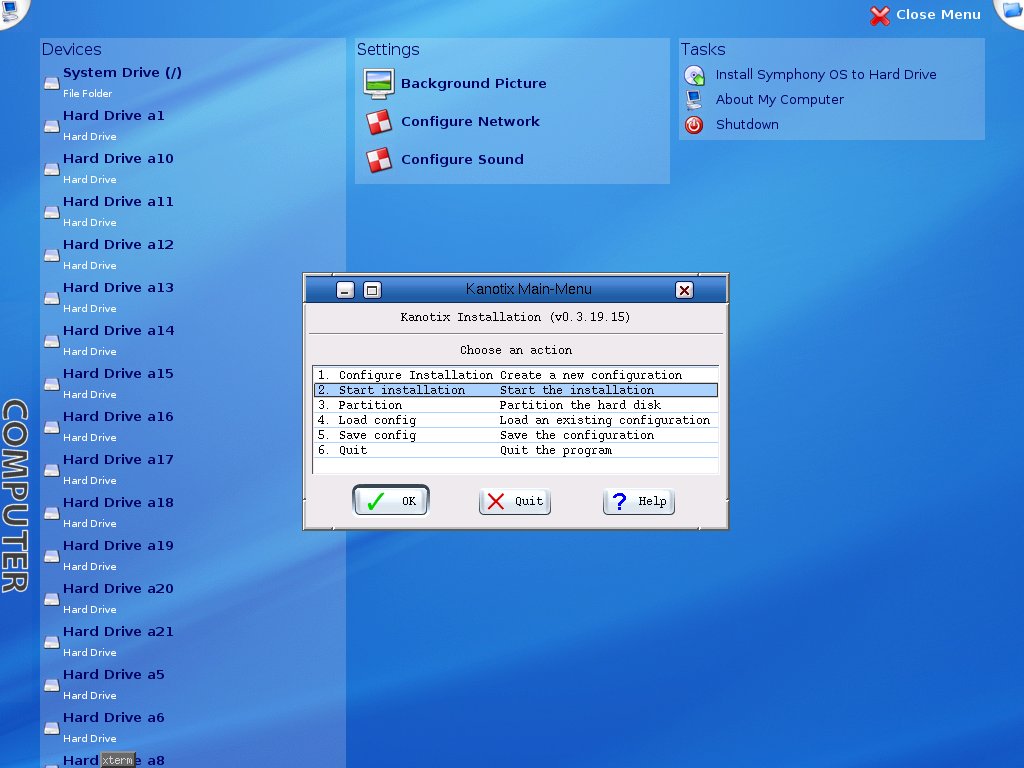Screen dimensions: 1024x768
Task: Choose Shutdown from Tasks
Action: (747, 124)
